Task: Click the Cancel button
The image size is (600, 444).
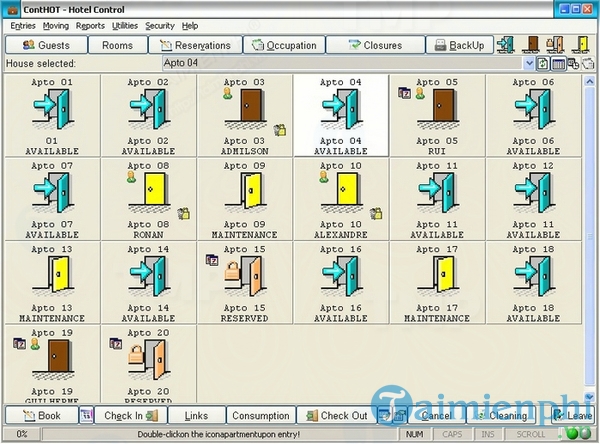Action: (x=437, y=415)
